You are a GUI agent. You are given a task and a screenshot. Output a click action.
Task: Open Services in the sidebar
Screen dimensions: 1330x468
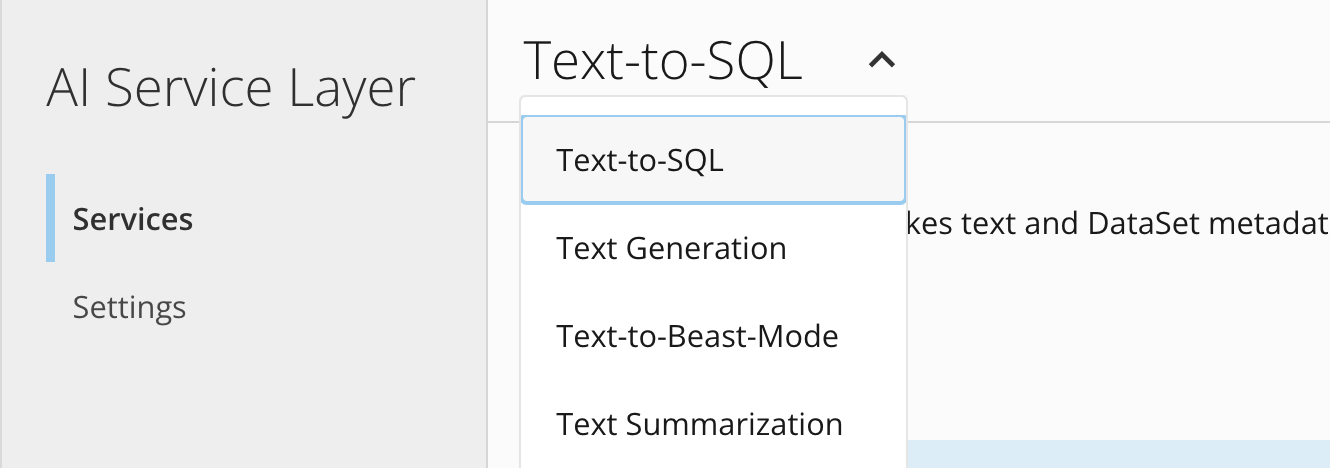click(133, 219)
